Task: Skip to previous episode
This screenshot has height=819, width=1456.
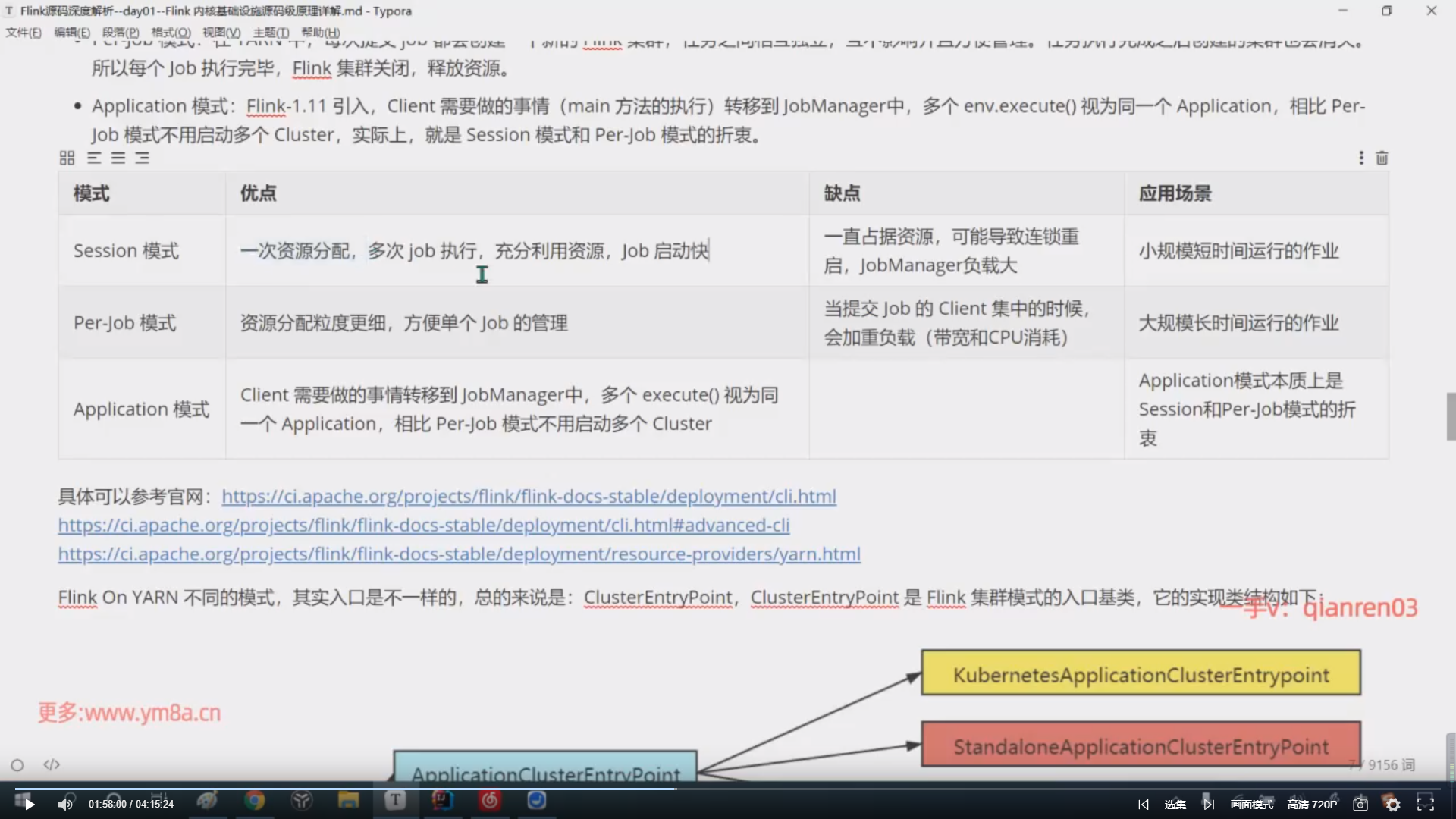Action: pos(1144,805)
